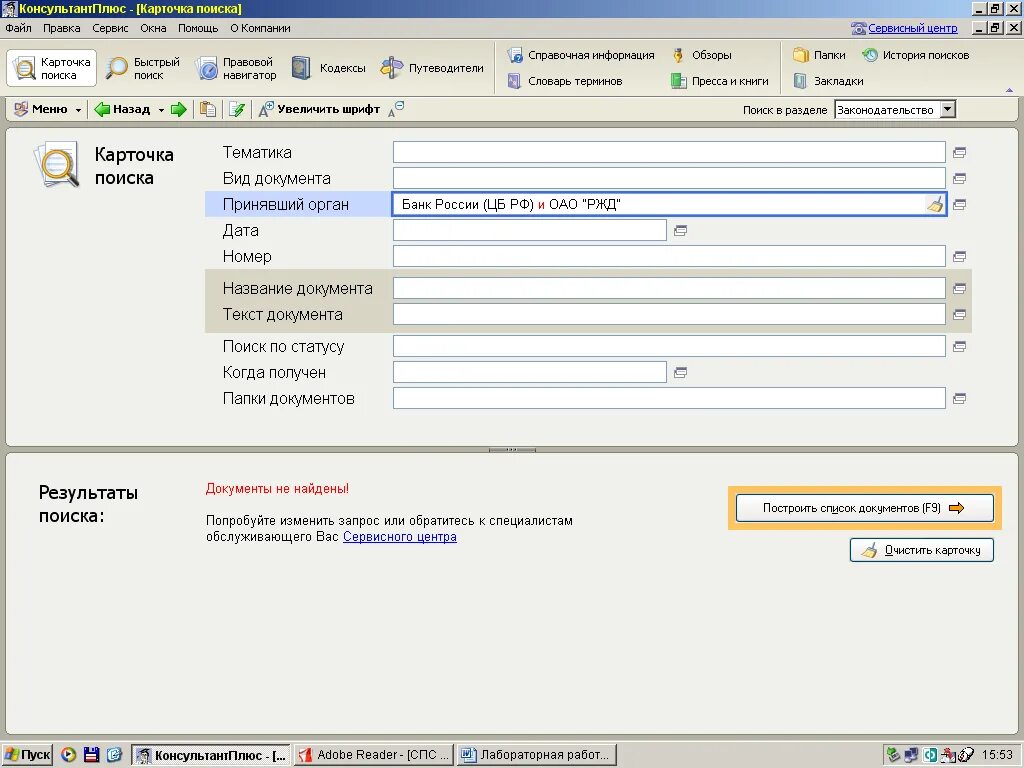Viewport: 1024px width, 768px height.
Task: Open the Окна menu
Action: click(153, 28)
